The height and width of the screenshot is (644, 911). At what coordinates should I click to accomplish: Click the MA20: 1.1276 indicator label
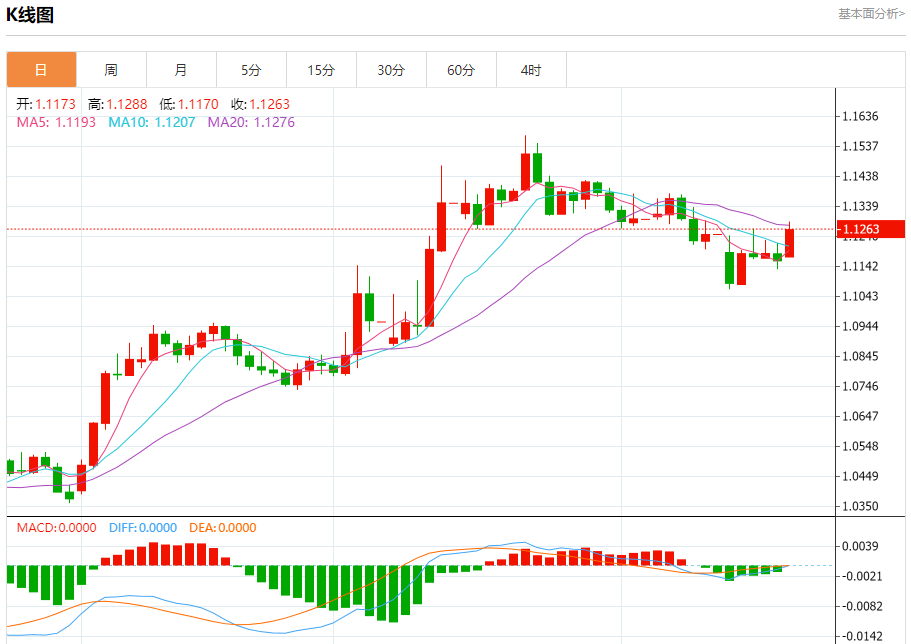pos(251,122)
